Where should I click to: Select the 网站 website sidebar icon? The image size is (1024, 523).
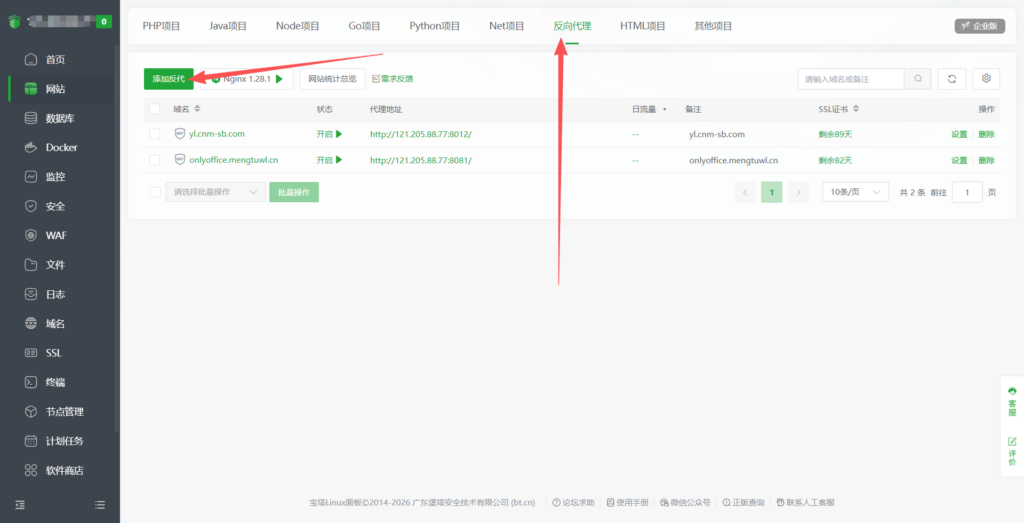click(x=31, y=89)
